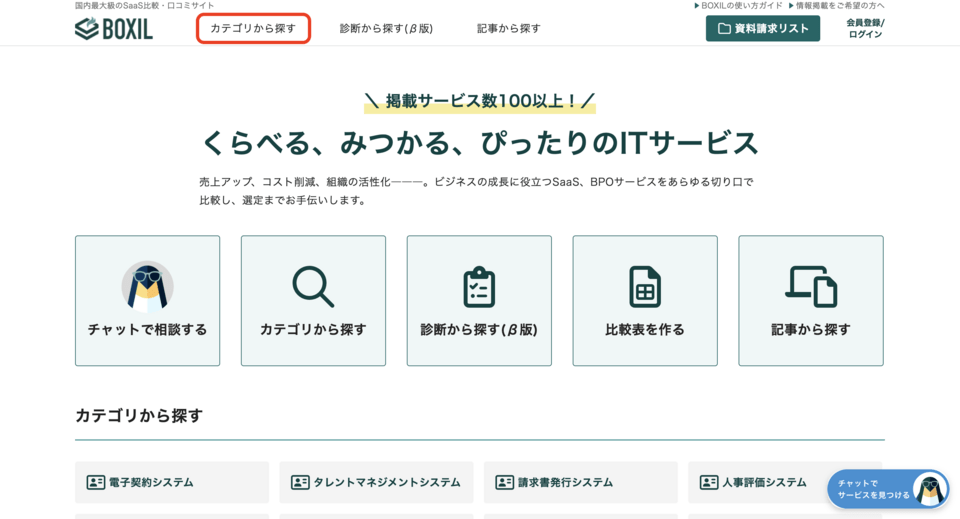Click the penguin avatar on チャットで相談する card
This screenshot has height=519, width=960.
[x=147, y=287]
